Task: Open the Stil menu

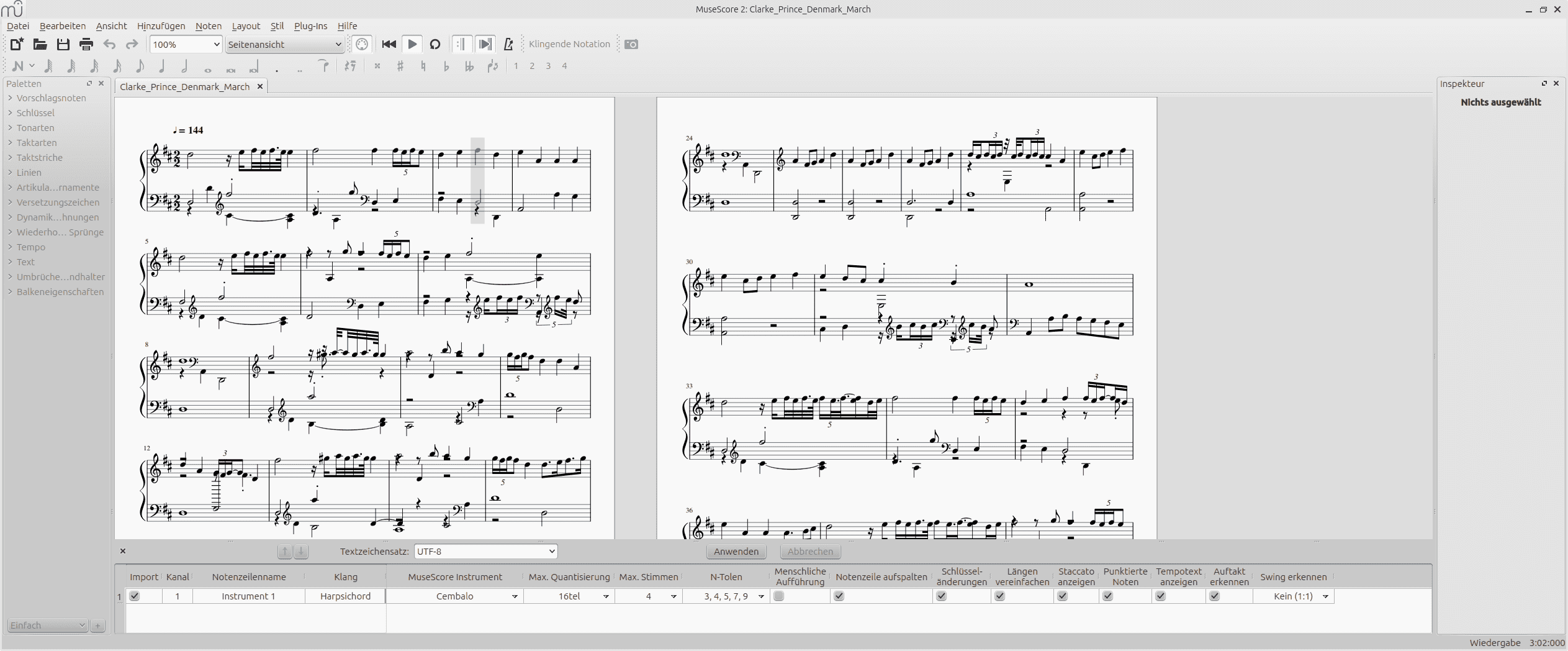Action: [x=277, y=26]
